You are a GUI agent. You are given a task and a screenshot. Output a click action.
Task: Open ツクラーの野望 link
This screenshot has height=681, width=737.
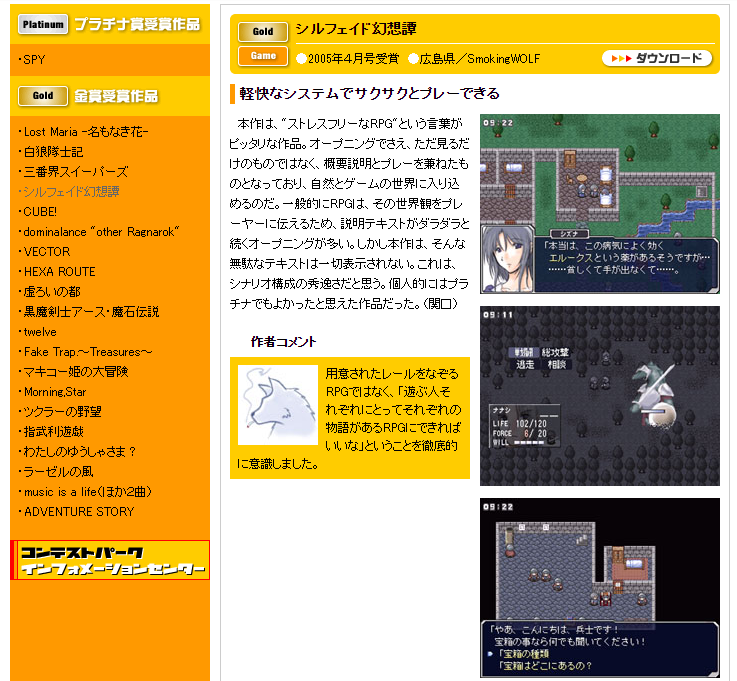tap(63, 412)
